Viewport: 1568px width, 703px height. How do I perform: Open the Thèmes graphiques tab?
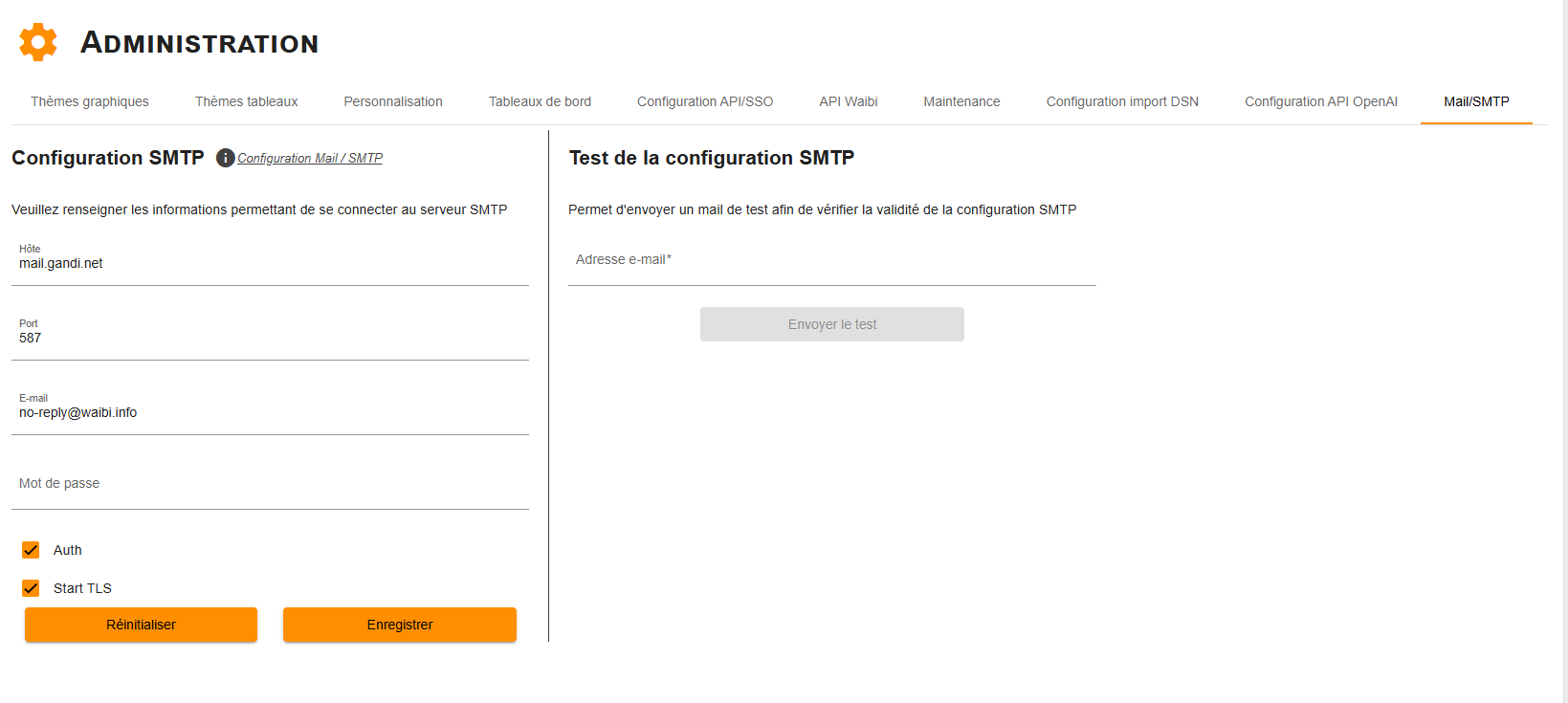(x=90, y=101)
